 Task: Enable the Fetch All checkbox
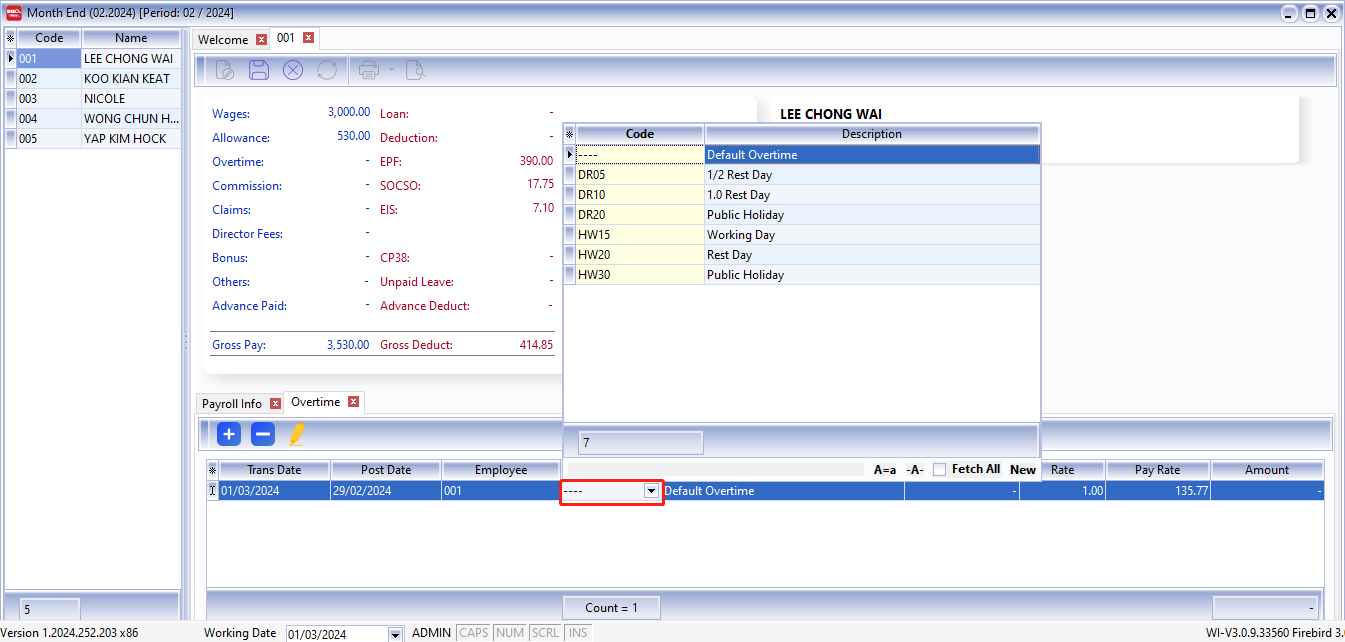point(939,470)
